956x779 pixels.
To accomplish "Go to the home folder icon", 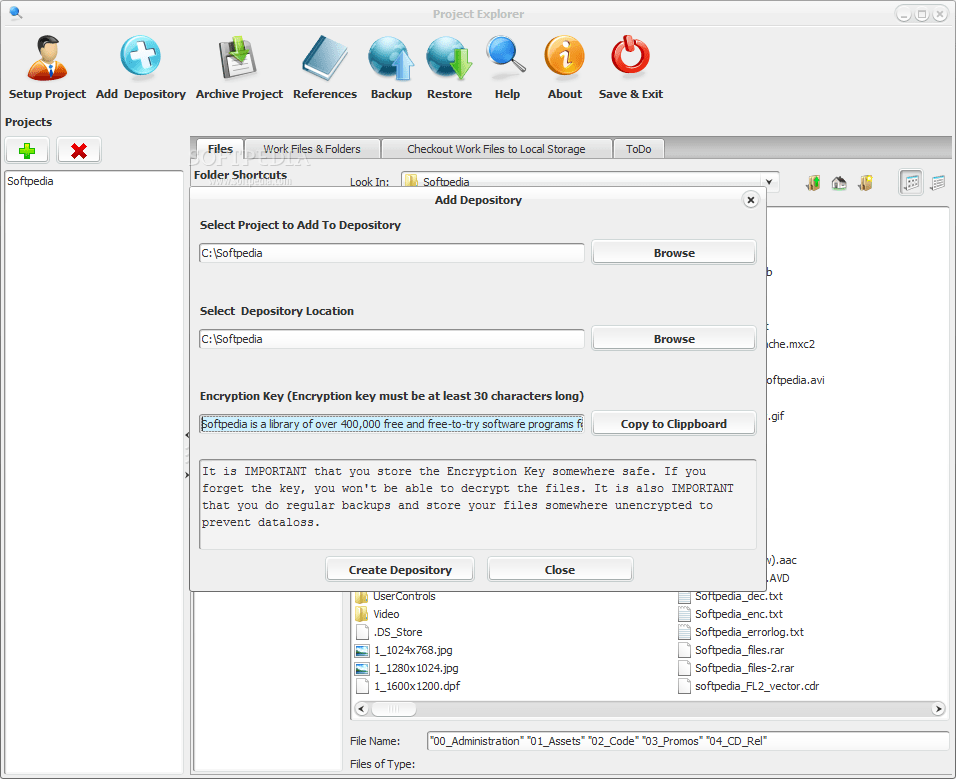I will pos(839,182).
